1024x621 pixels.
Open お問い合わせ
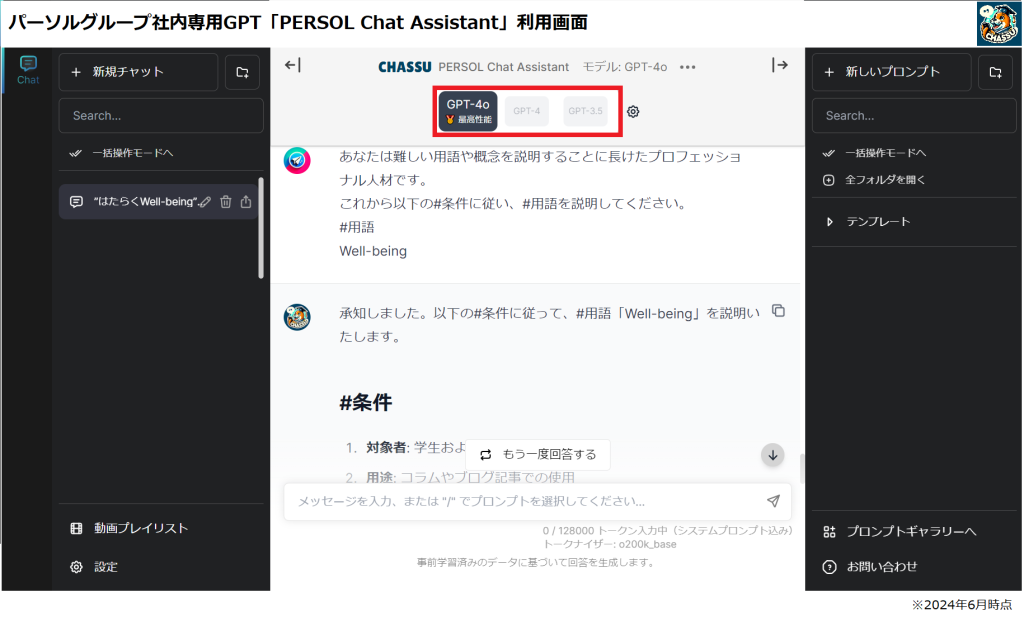871,567
